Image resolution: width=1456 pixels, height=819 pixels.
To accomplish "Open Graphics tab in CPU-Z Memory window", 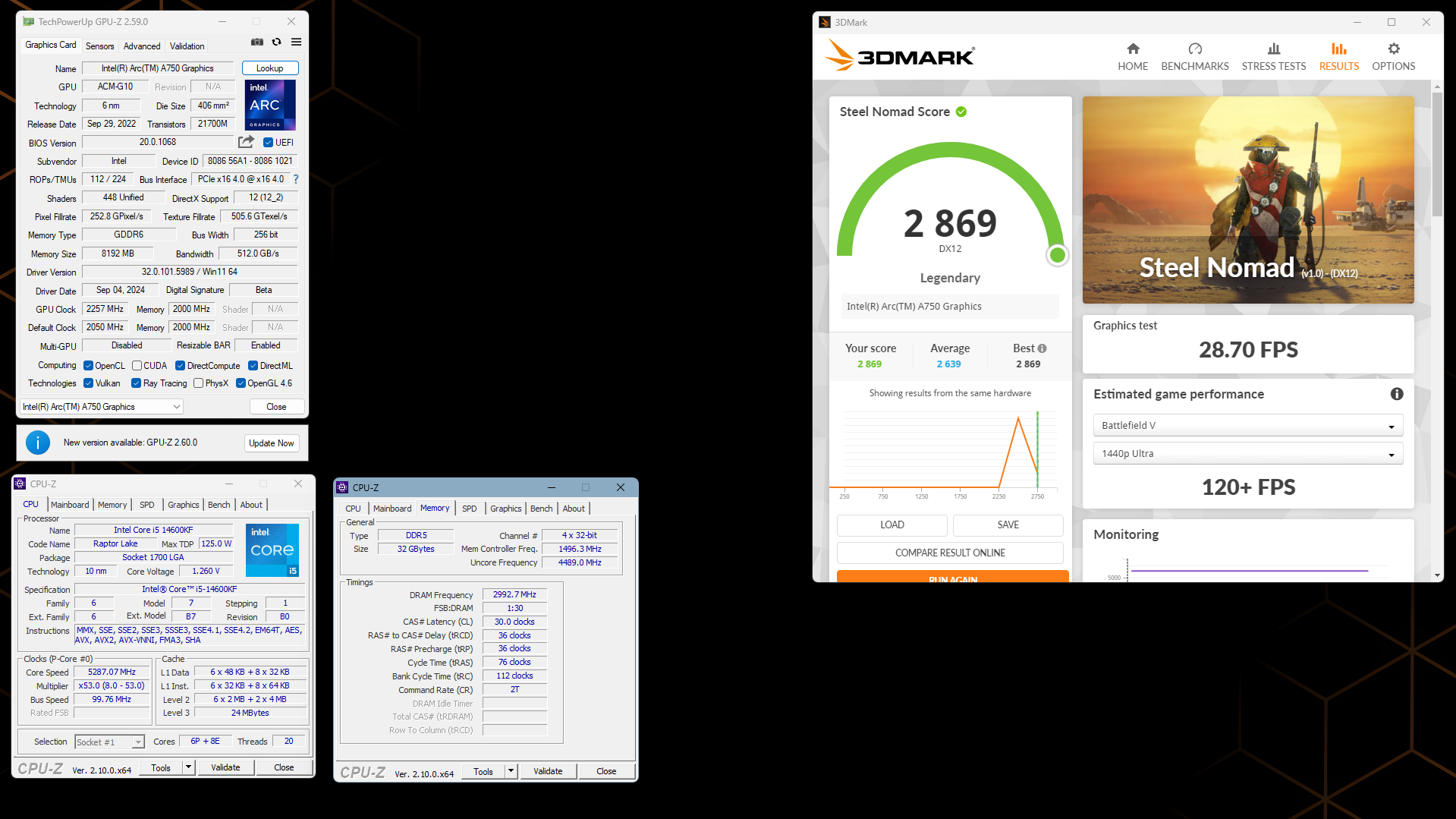I will (505, 509).
